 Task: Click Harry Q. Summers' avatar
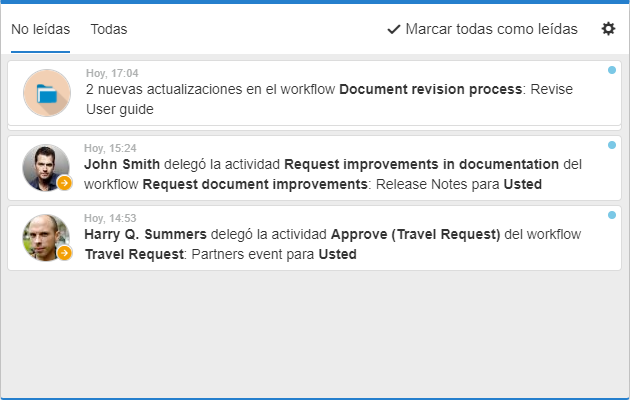(46, 237)
